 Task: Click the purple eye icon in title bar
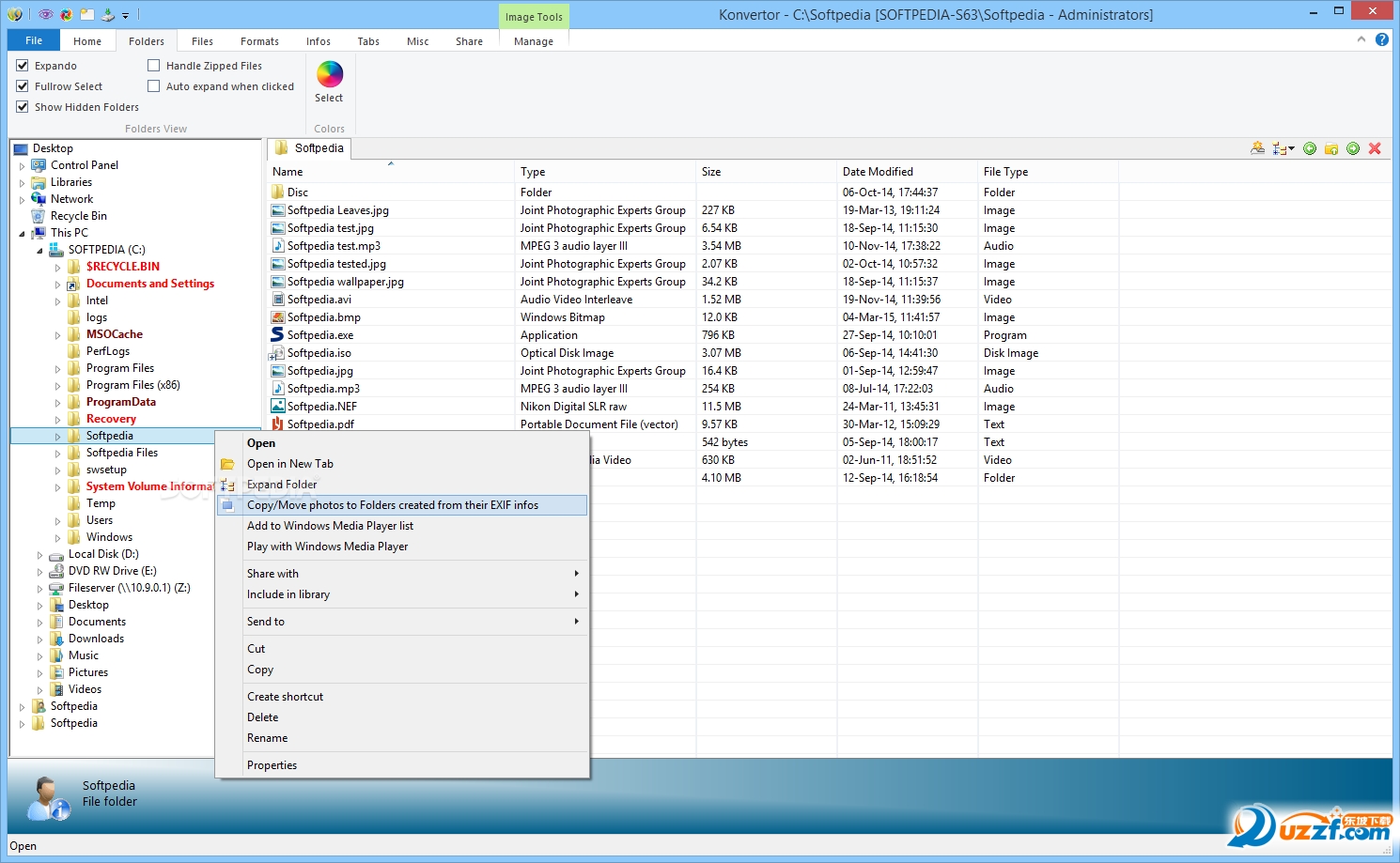[x=45, y=14]
